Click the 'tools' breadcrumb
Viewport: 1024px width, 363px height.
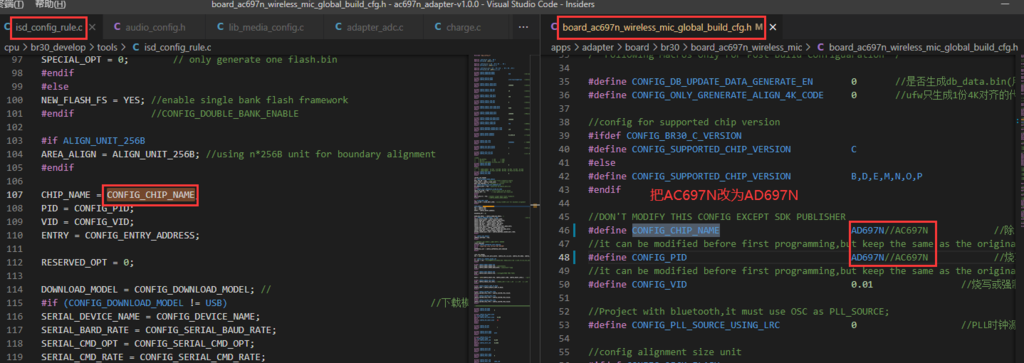[107, 47]
